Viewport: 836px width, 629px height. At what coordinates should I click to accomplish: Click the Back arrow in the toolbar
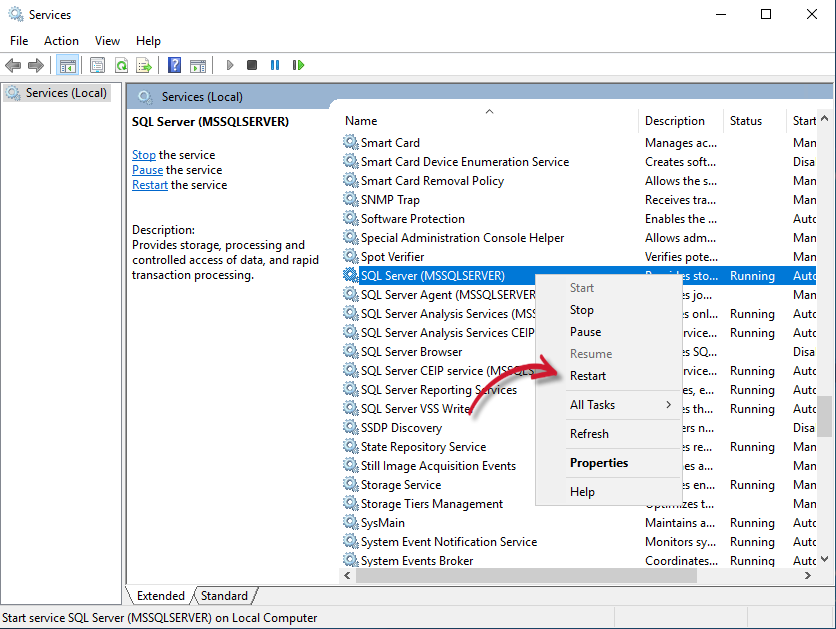(13, 65)
